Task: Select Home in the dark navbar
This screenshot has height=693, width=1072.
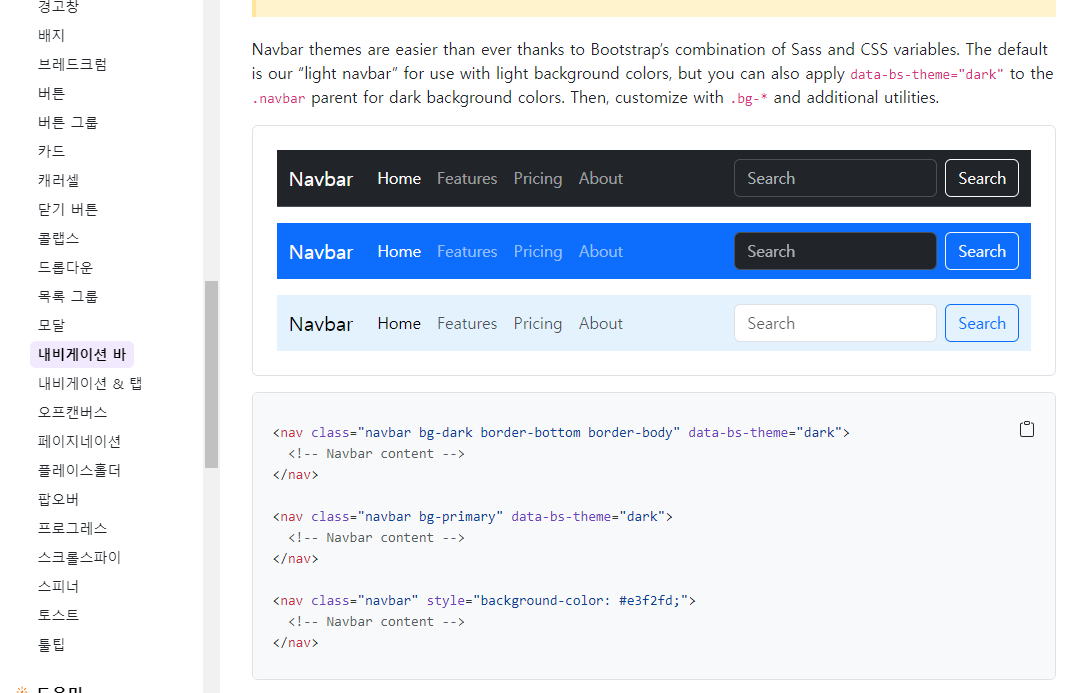Action: click(399, 178)
